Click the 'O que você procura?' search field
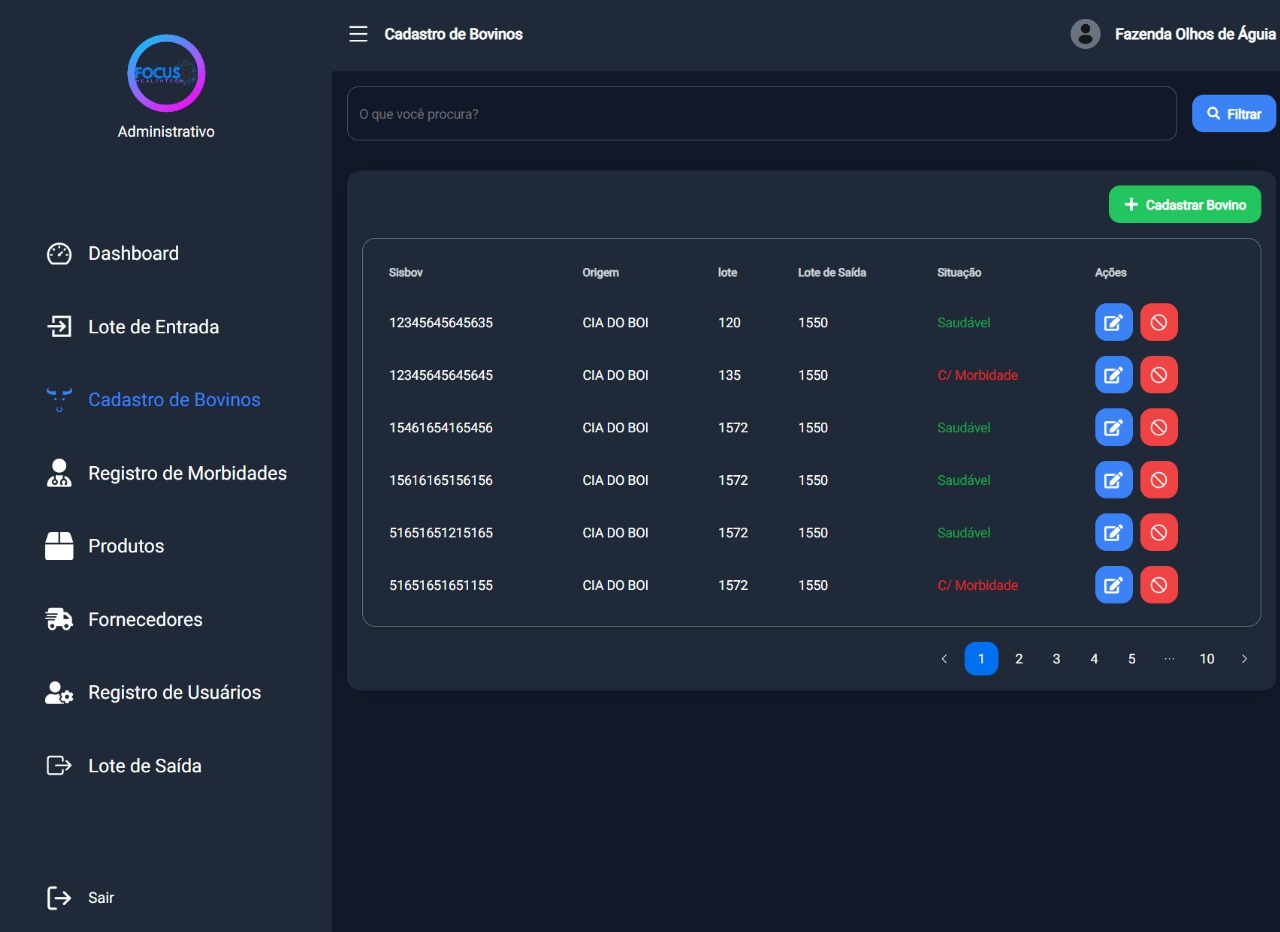This screenshot has width=1280, height=932. pyautogui.click(x=762, y=113)
